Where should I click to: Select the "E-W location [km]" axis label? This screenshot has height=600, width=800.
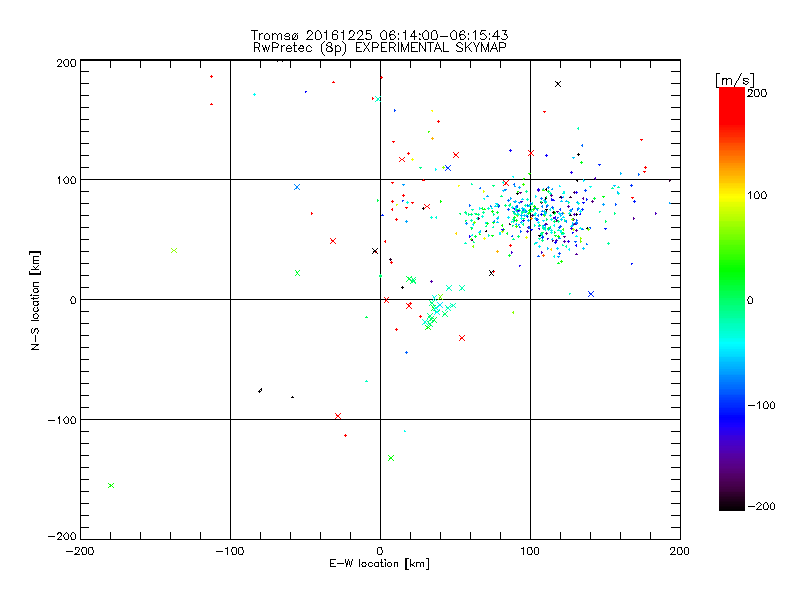point(379,563)
